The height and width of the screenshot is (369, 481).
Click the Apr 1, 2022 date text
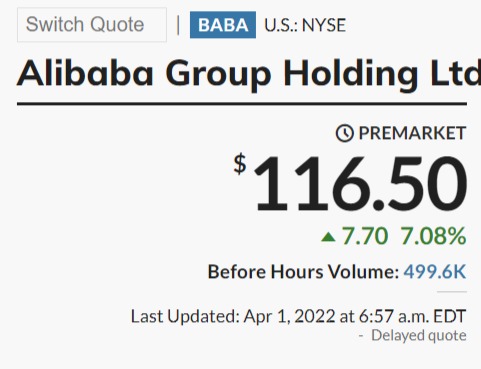289,316
